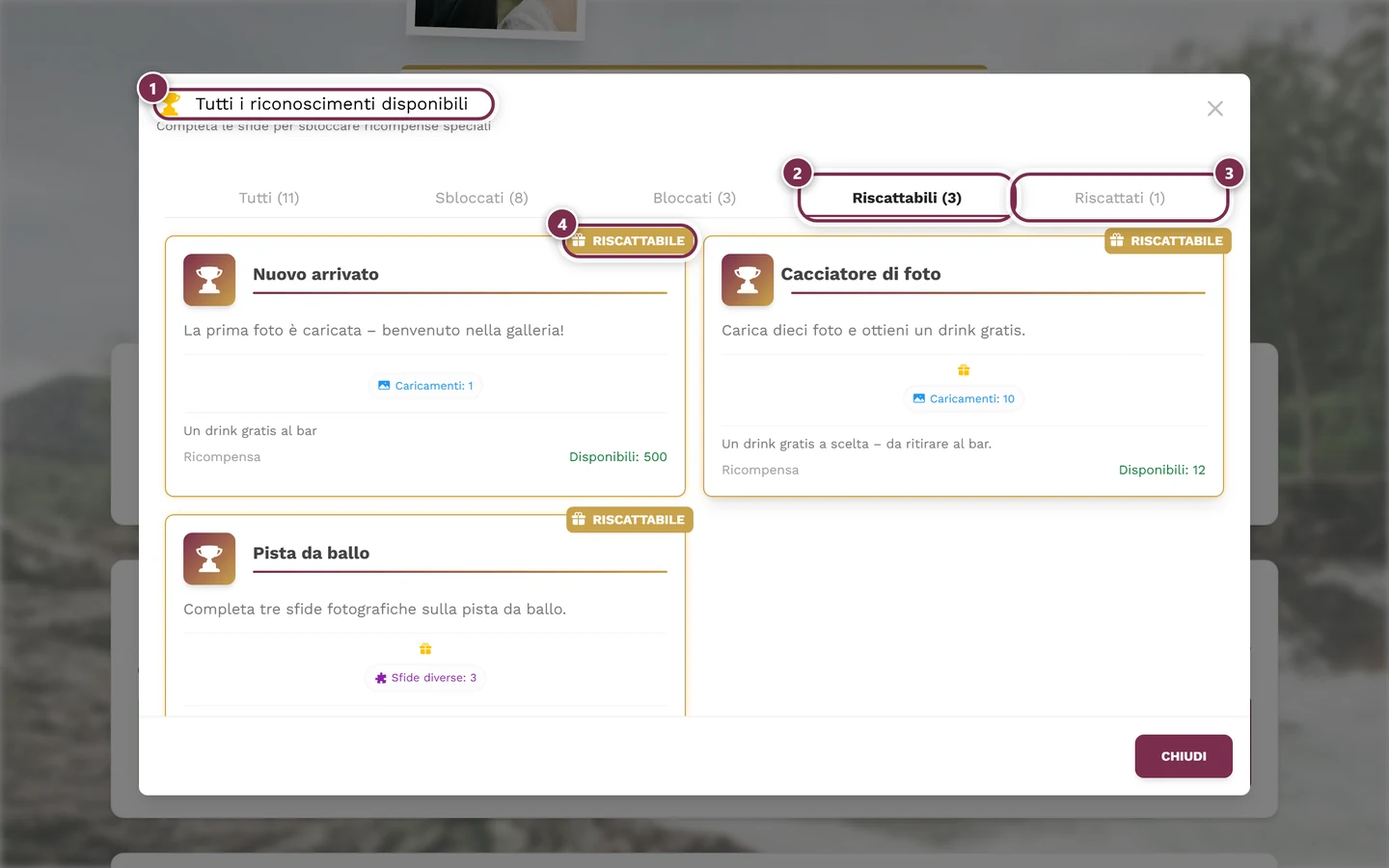The height and width of the screenshot is (868, 1389).
Task: Close the dialog with the X icon
Action: click(1215, 109)
